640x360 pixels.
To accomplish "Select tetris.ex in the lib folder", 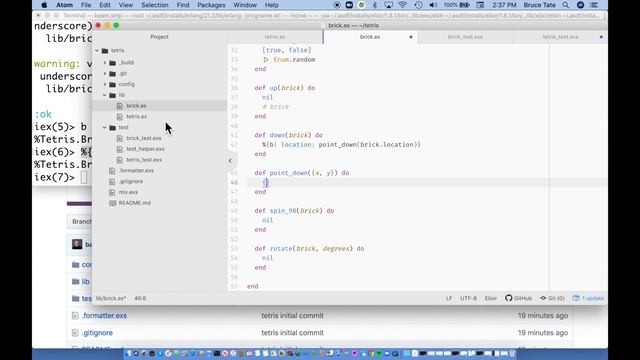I will (x=136, y=116).
